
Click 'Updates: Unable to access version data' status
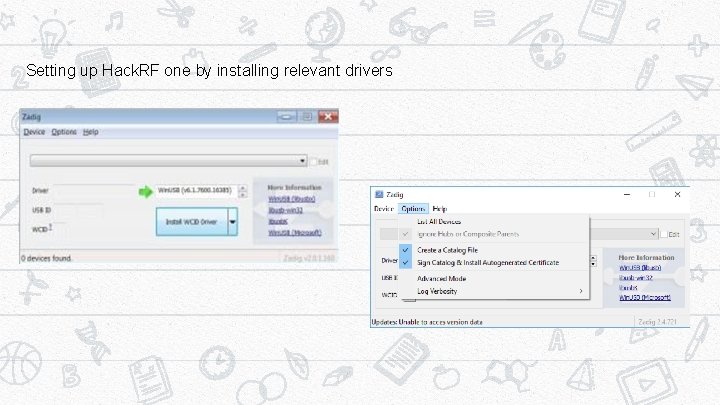click(x=427, y=322)
